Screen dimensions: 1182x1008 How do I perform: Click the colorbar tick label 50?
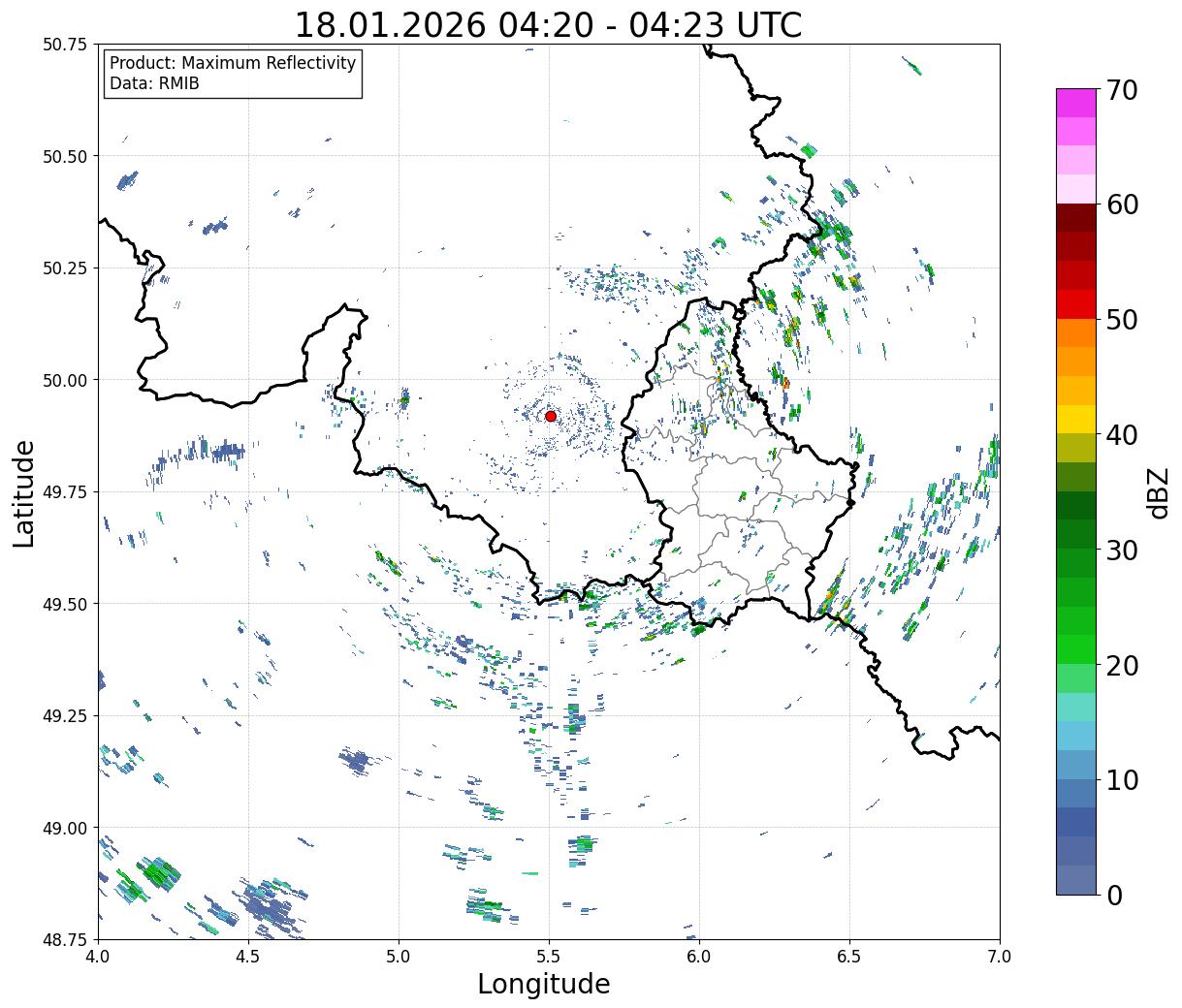click(1122, 320)
